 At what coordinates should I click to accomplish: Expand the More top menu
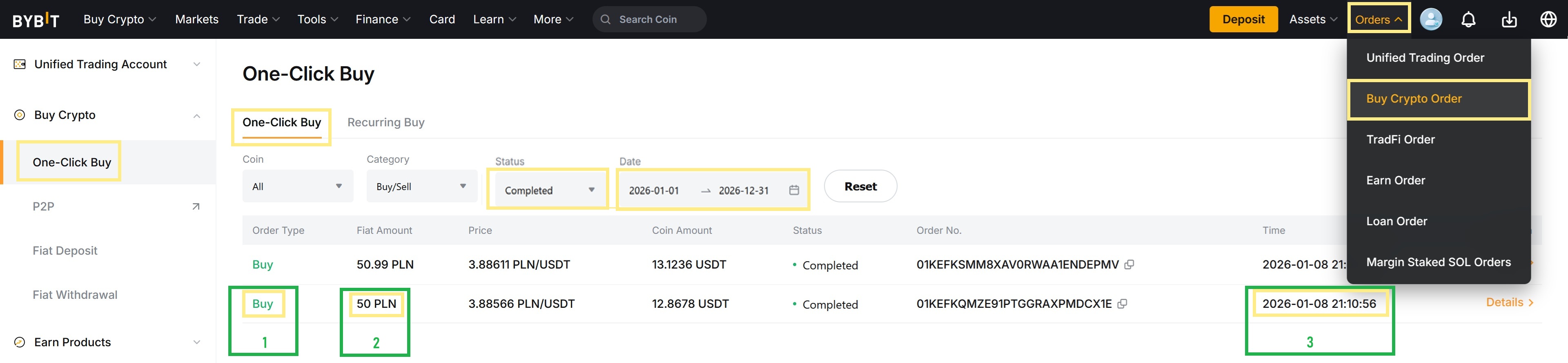tap(553, 20)
